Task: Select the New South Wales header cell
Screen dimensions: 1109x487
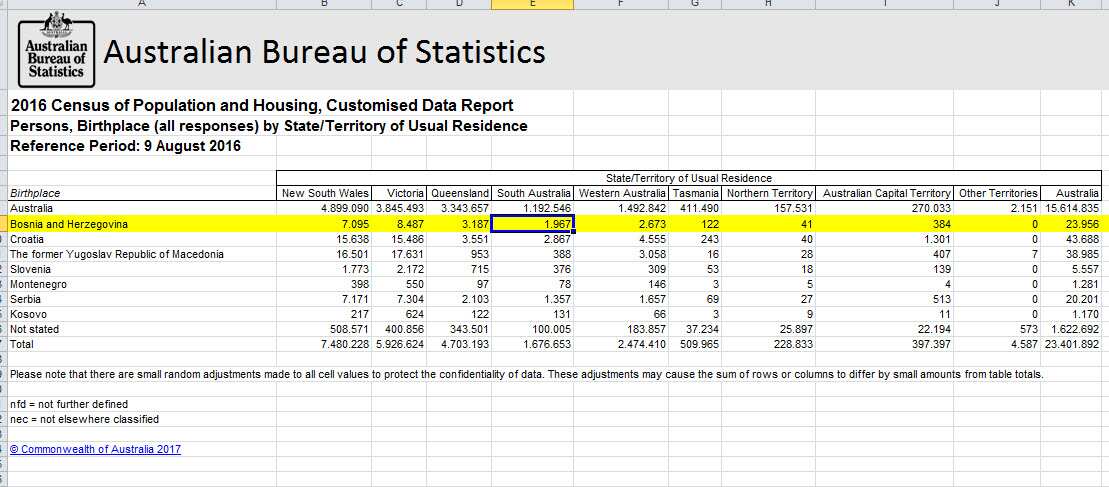Action: (x=326, y=192)
